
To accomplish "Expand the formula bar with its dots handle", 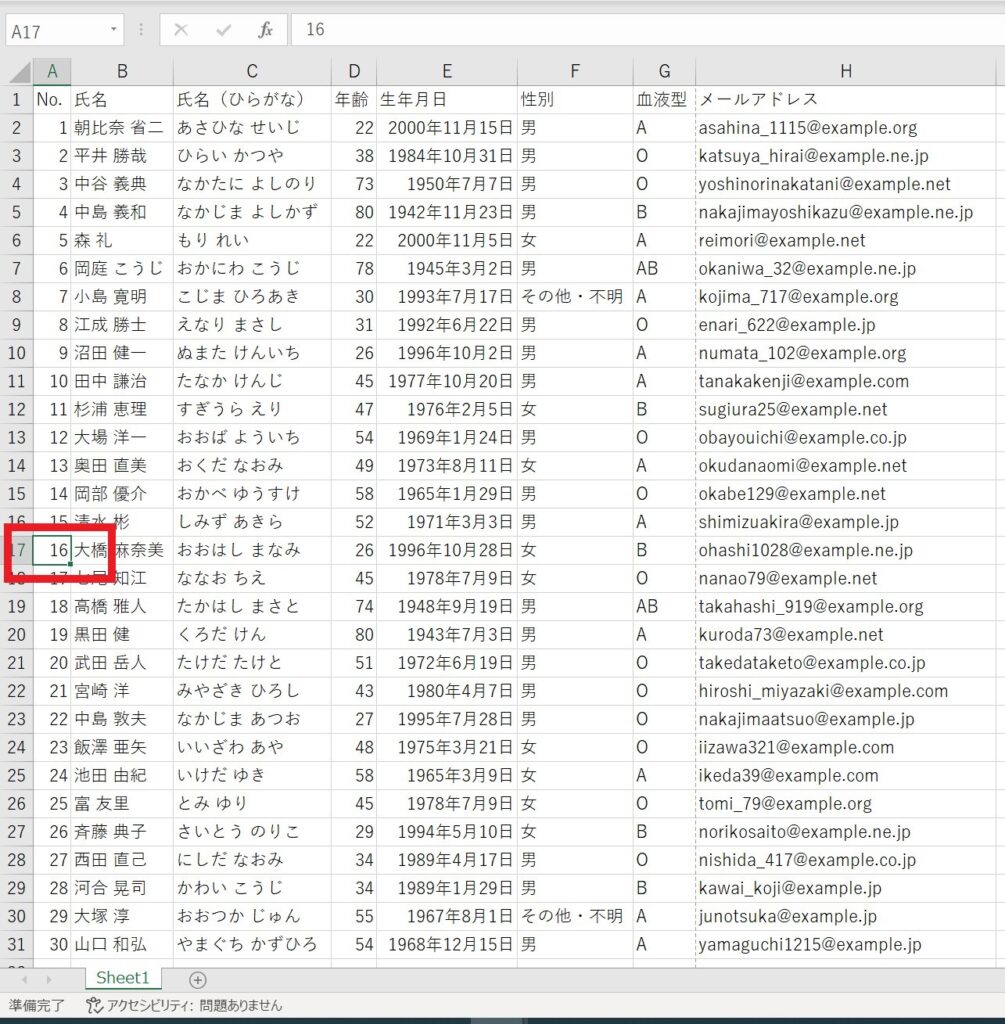I will 140,29.
